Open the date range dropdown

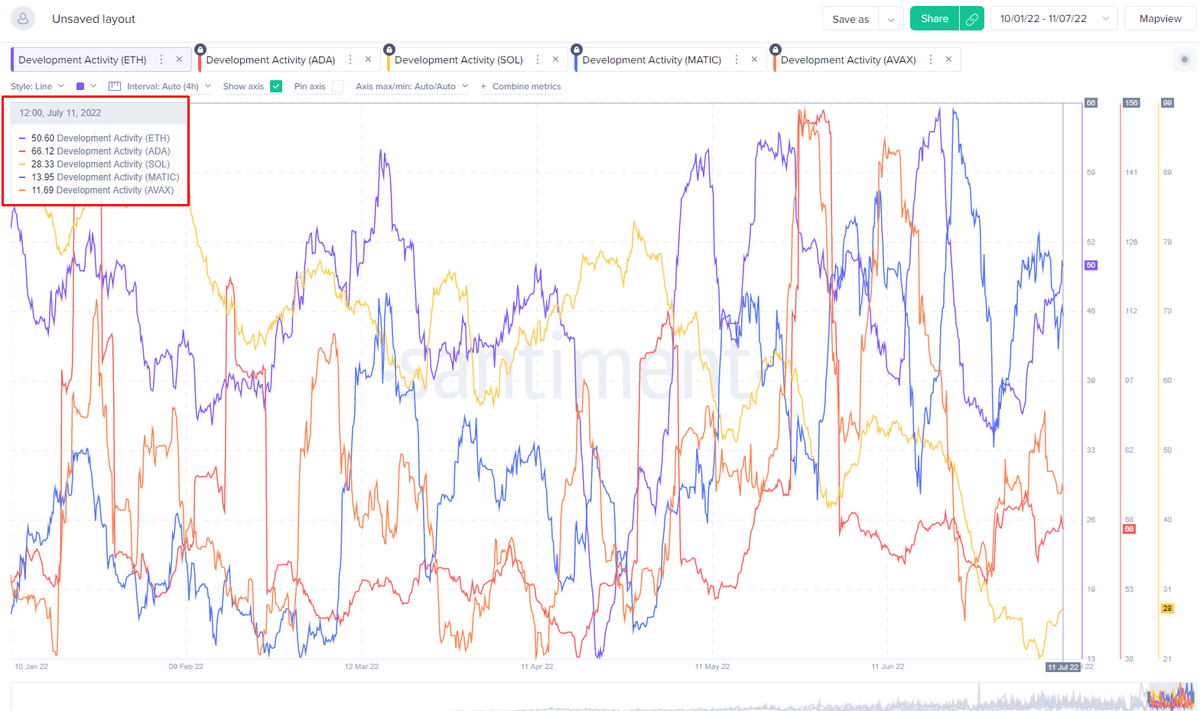point(1053,19)
